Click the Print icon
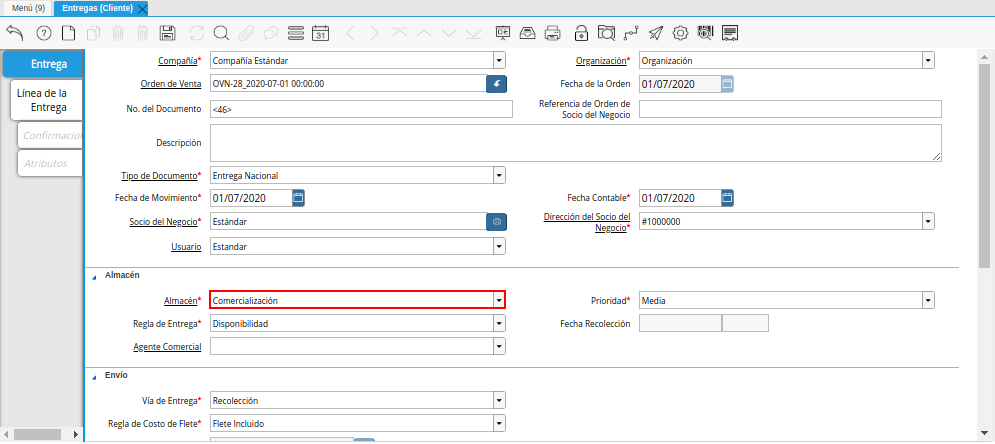This screenshot has height=444, width=995. pos(553,33)
